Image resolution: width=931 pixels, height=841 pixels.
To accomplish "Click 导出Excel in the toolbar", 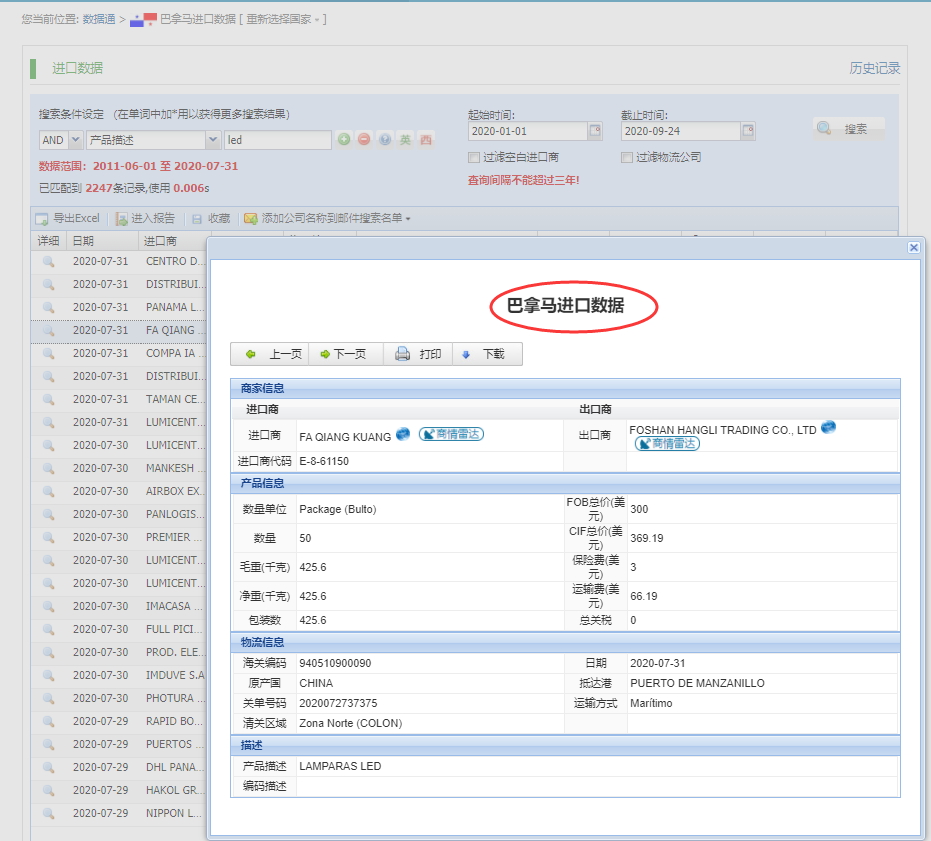I will pos(68,218).
